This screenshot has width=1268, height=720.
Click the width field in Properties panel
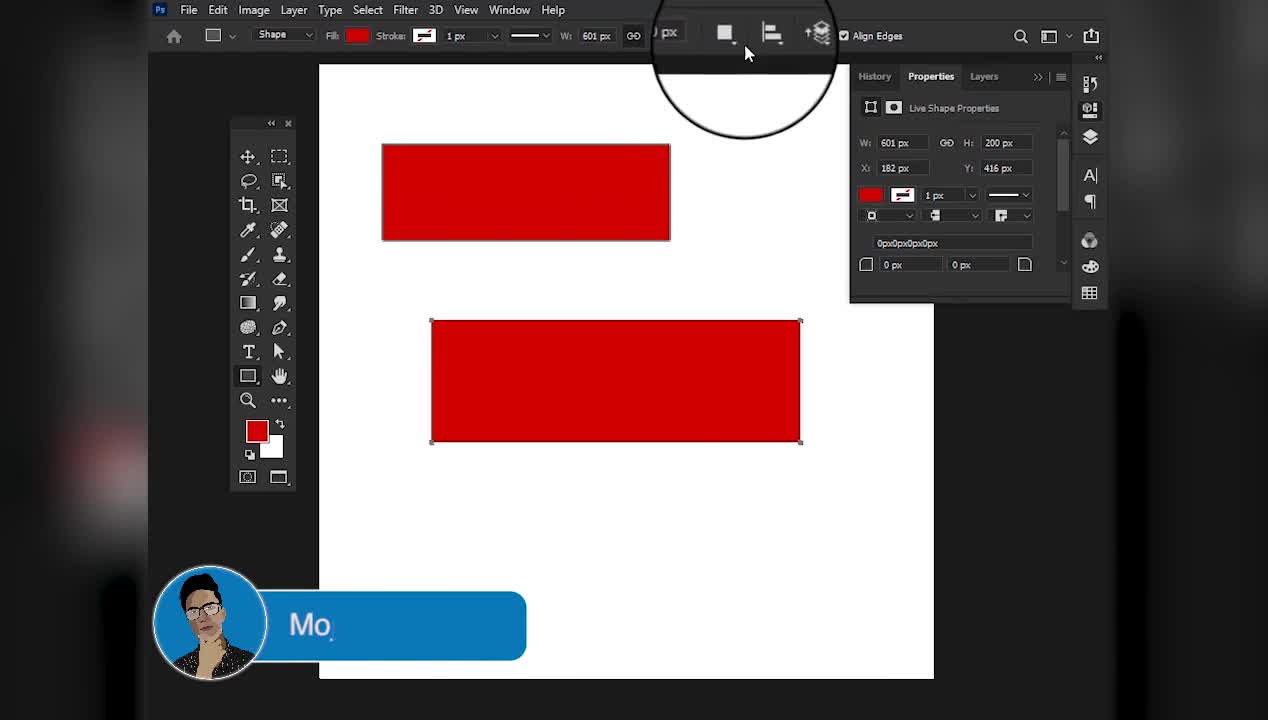click(901, 143)
